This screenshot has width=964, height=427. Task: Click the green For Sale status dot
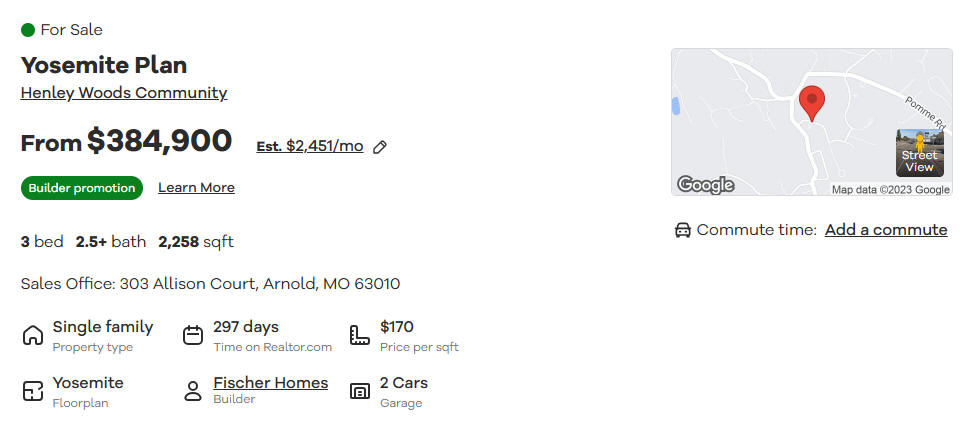[28, 29]
